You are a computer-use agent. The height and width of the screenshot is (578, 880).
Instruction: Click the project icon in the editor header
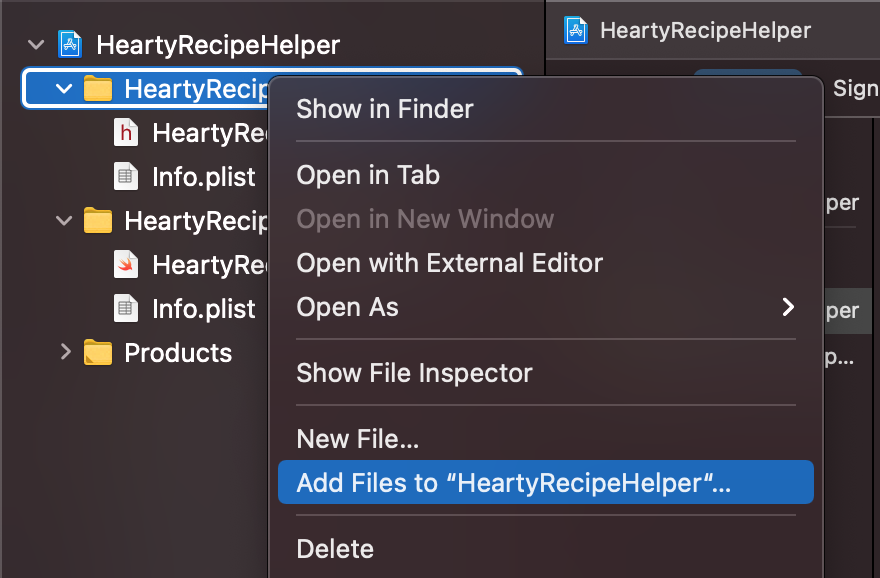coord(576,30)
